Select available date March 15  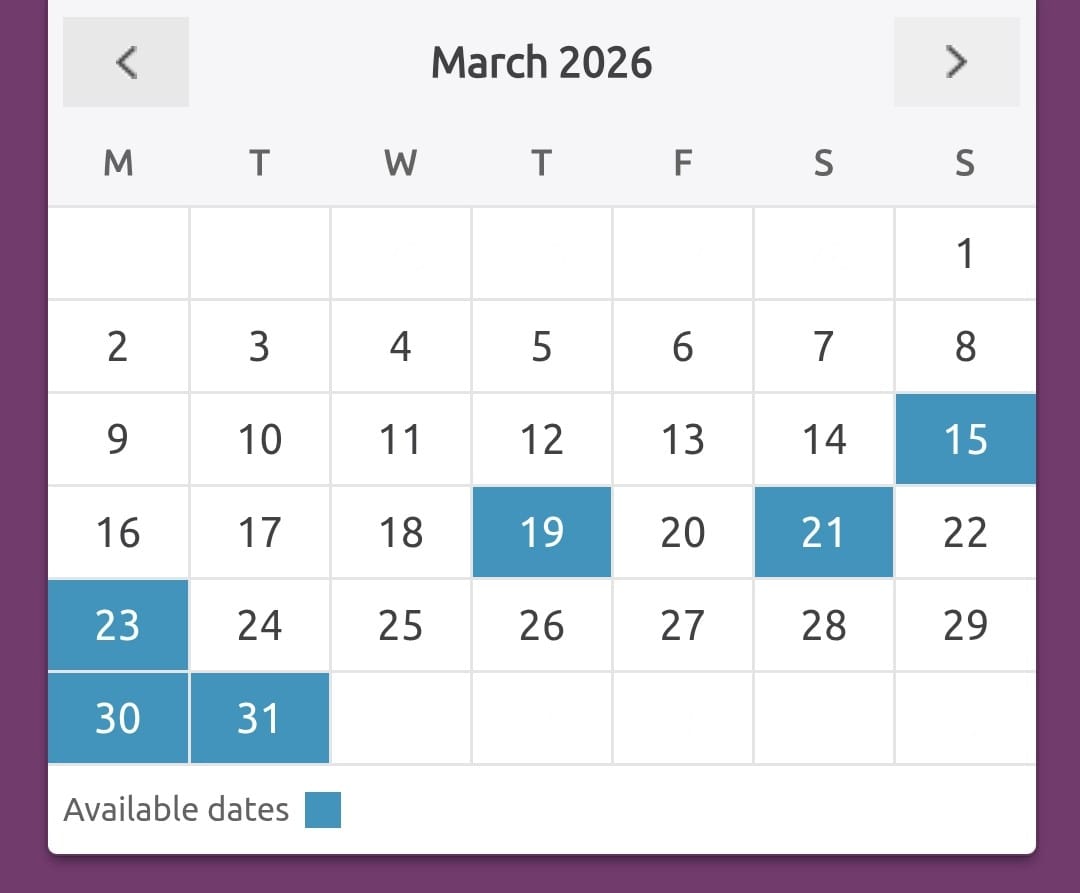click(x=965, y=440)
